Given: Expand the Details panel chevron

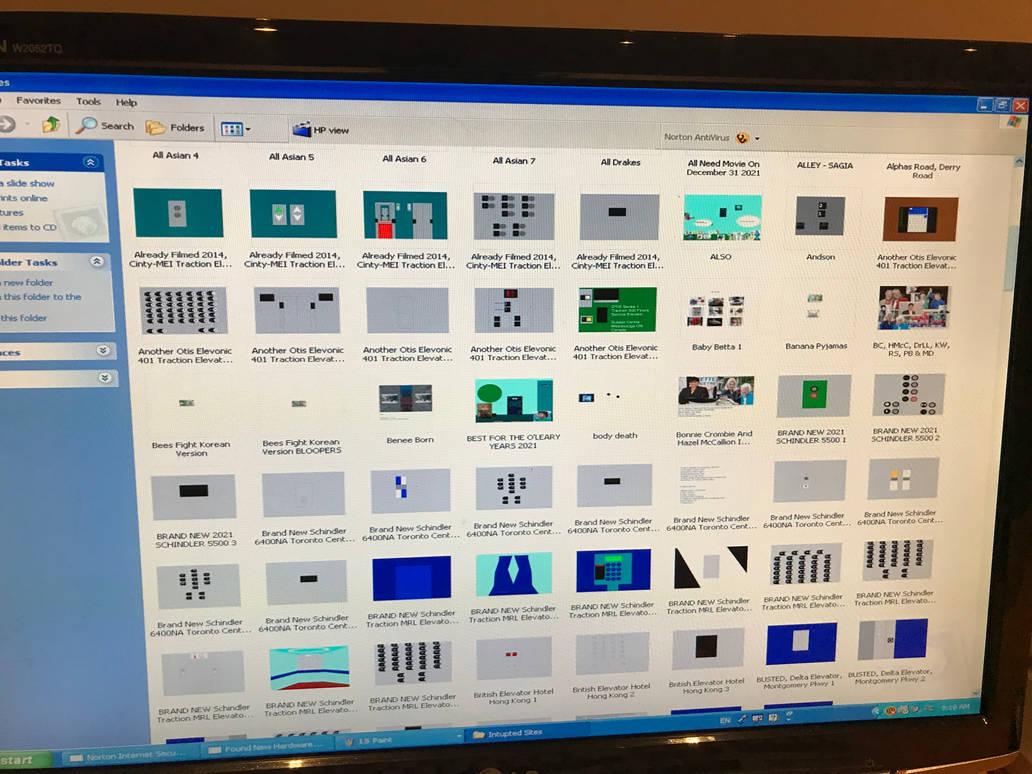Looking at the screenshot, I should pos(104,377).
